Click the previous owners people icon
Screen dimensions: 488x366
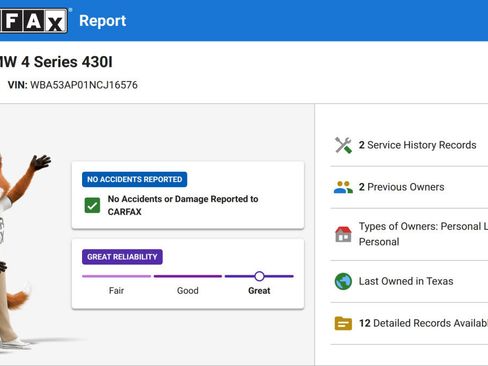(343, 187)
